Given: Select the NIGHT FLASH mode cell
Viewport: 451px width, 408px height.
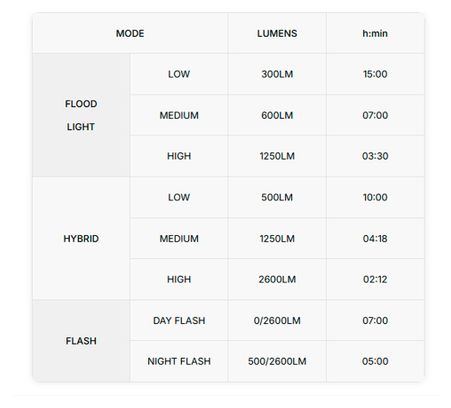Looking at the screenshot, I should pos(179,361).
